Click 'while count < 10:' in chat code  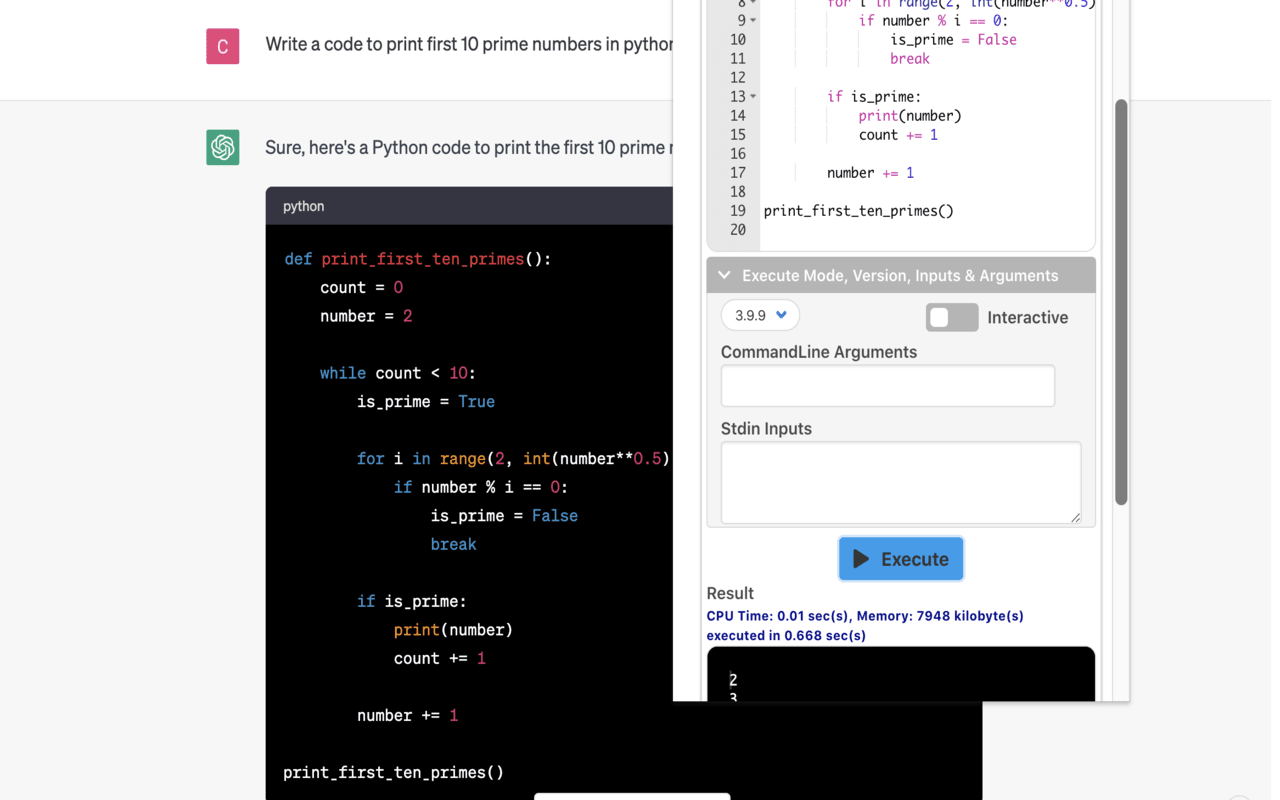coord(398,373)
